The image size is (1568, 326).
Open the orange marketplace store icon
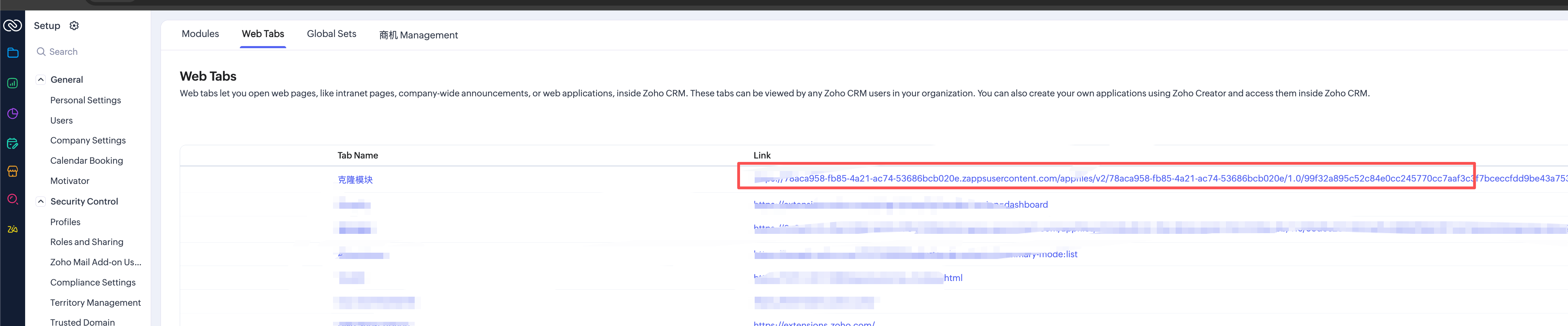tap(12, 171)
